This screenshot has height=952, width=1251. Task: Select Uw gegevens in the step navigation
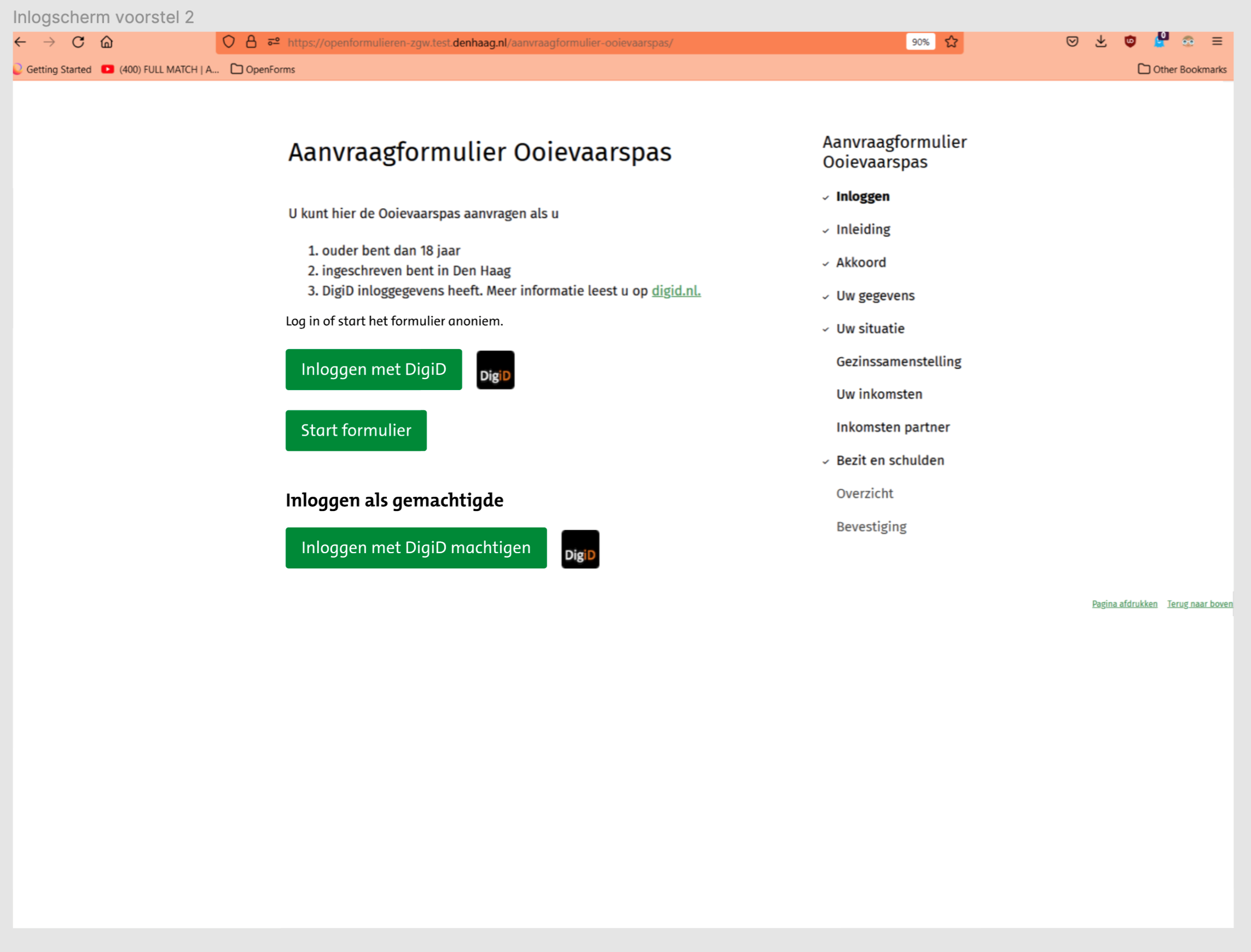[874, 295]
